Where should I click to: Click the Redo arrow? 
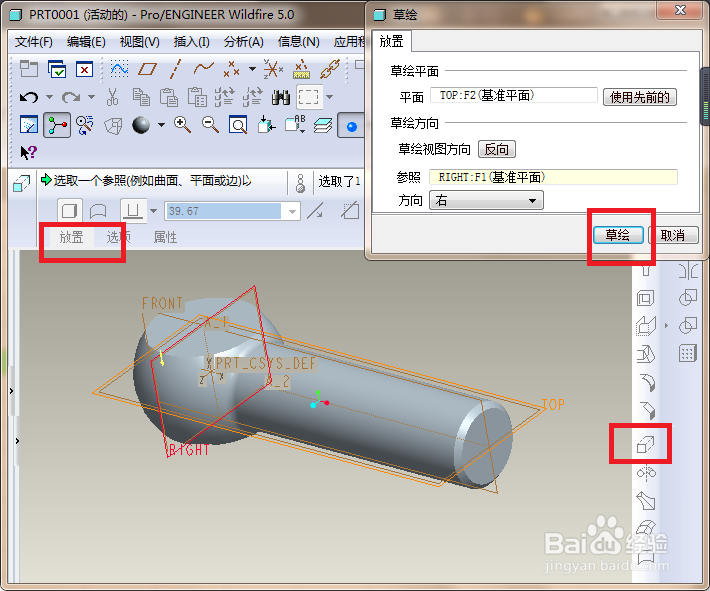pyautogui.click(x=71, y=97)
